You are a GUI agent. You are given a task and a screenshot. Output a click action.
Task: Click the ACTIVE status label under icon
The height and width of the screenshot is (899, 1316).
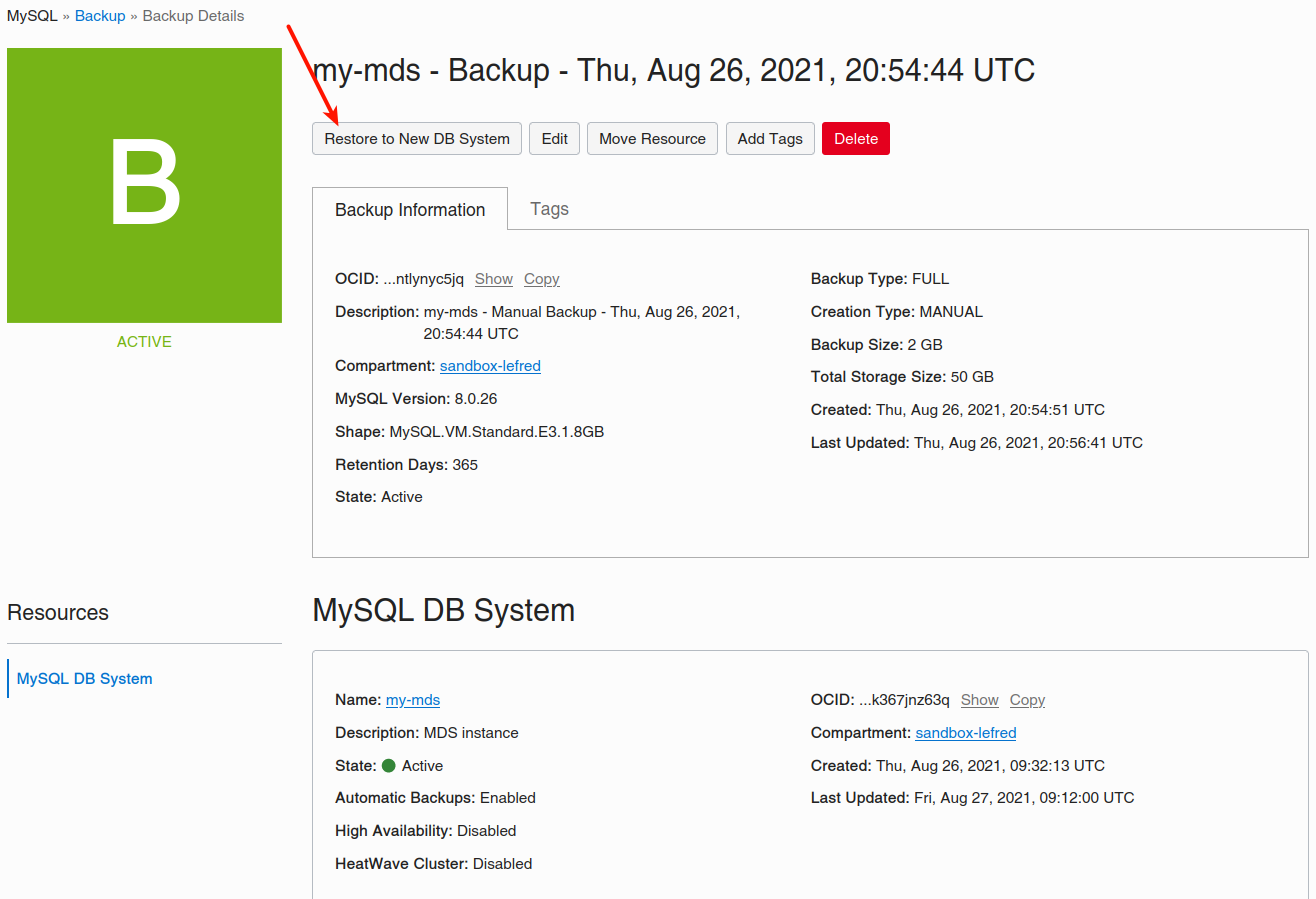(x=144, y=342)
